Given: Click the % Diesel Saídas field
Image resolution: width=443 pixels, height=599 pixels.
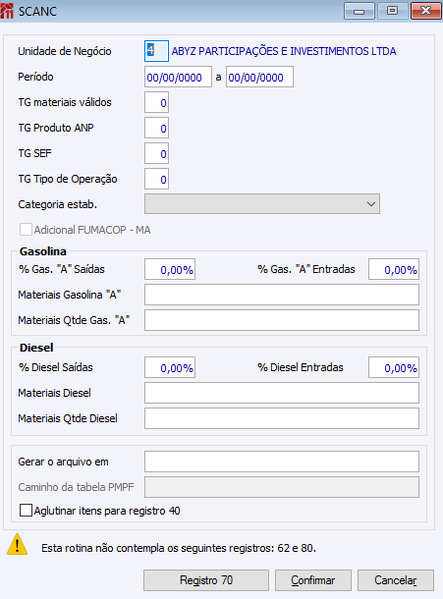Looking at the screenshot, I should tap(170, 367).
